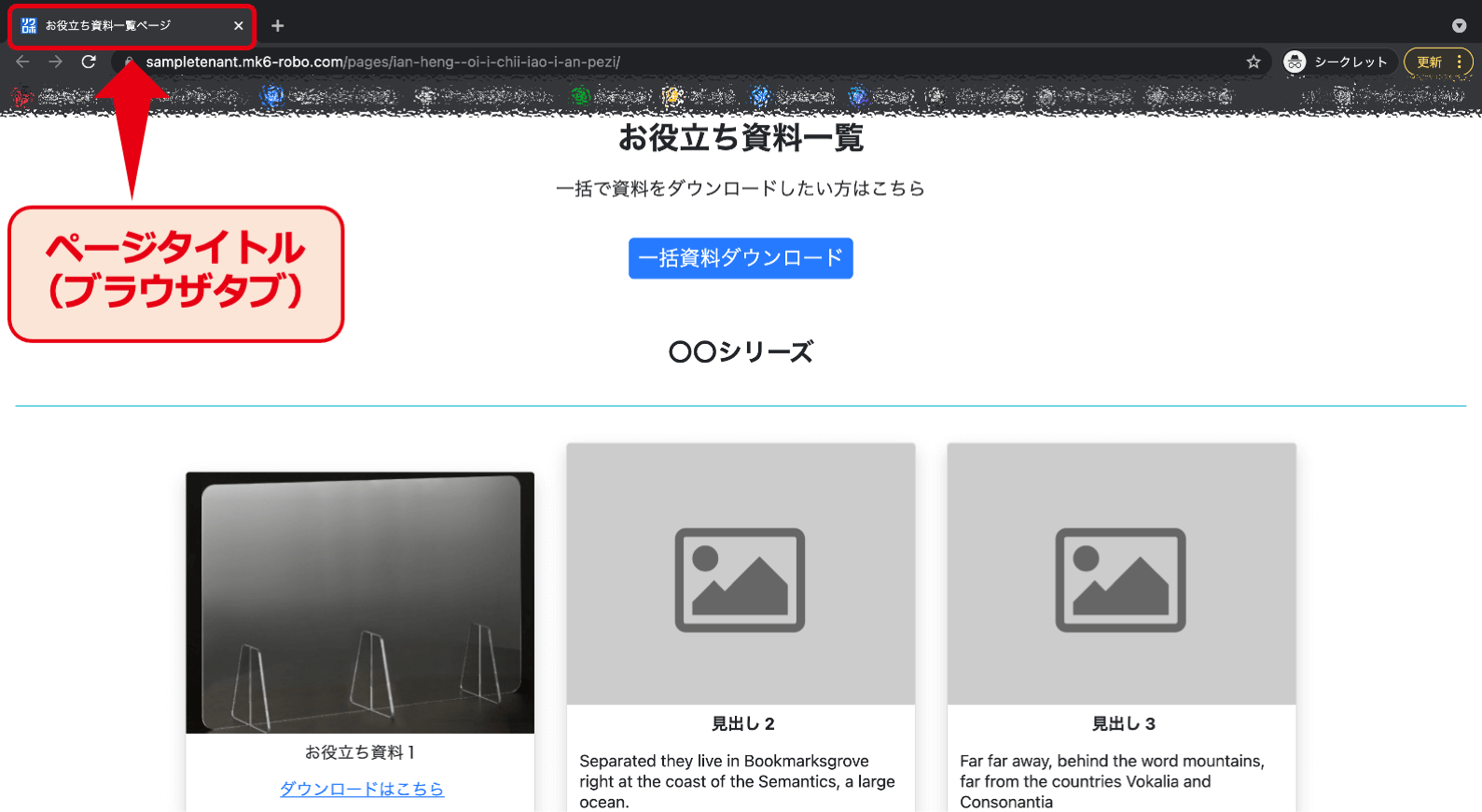The width and height of the screenshot is (1482, 812).
Task: Open the Chrome three-dot menu
Action: click(x=1459, y=62)
